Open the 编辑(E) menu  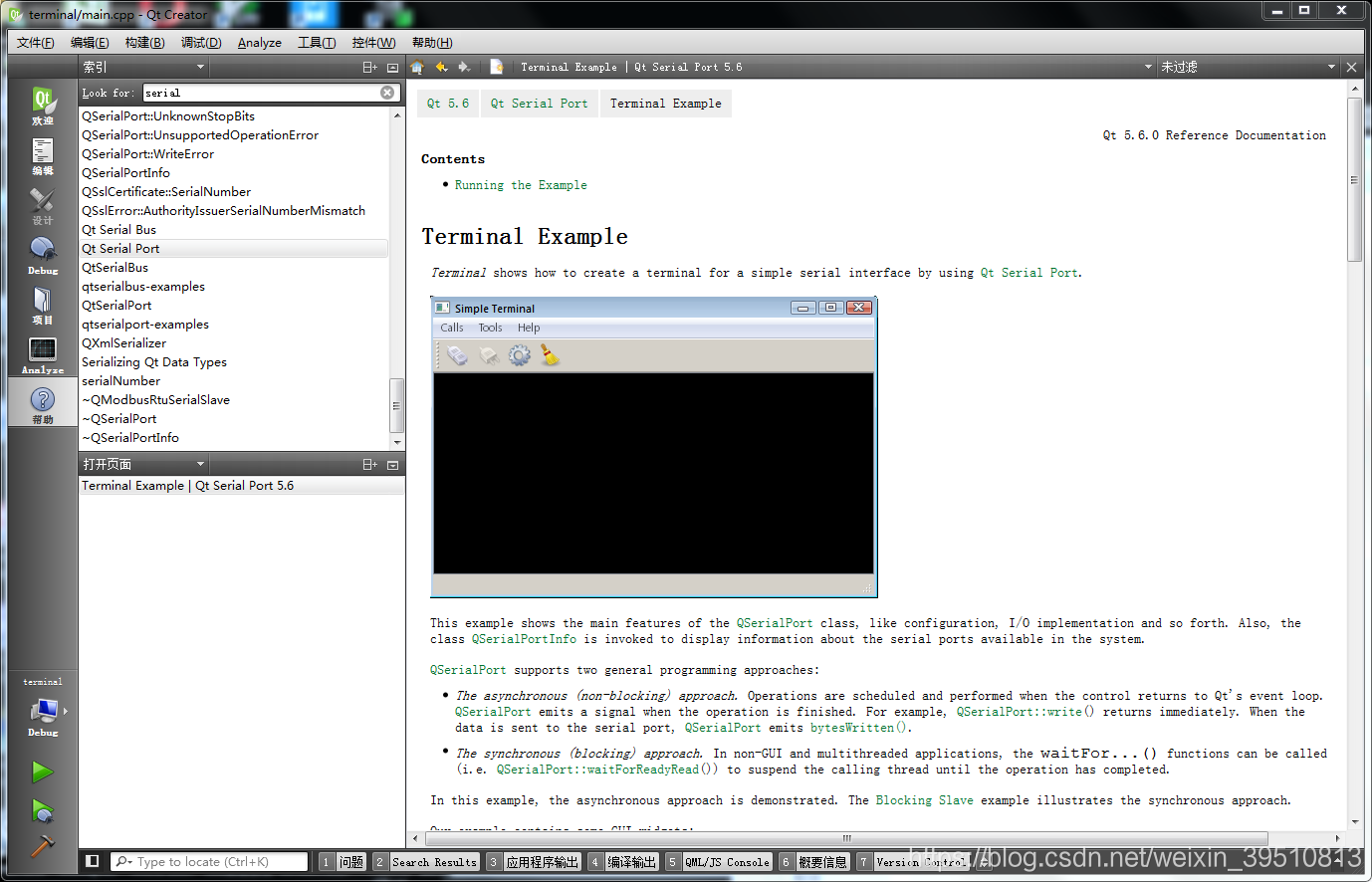(x=90, y=43)
